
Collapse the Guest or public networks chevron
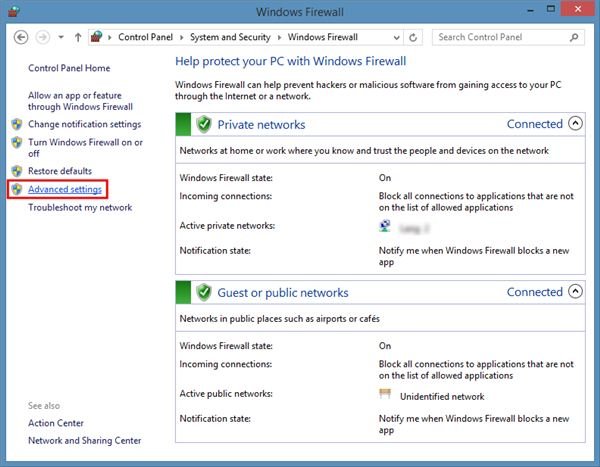(x=575, y=292)
